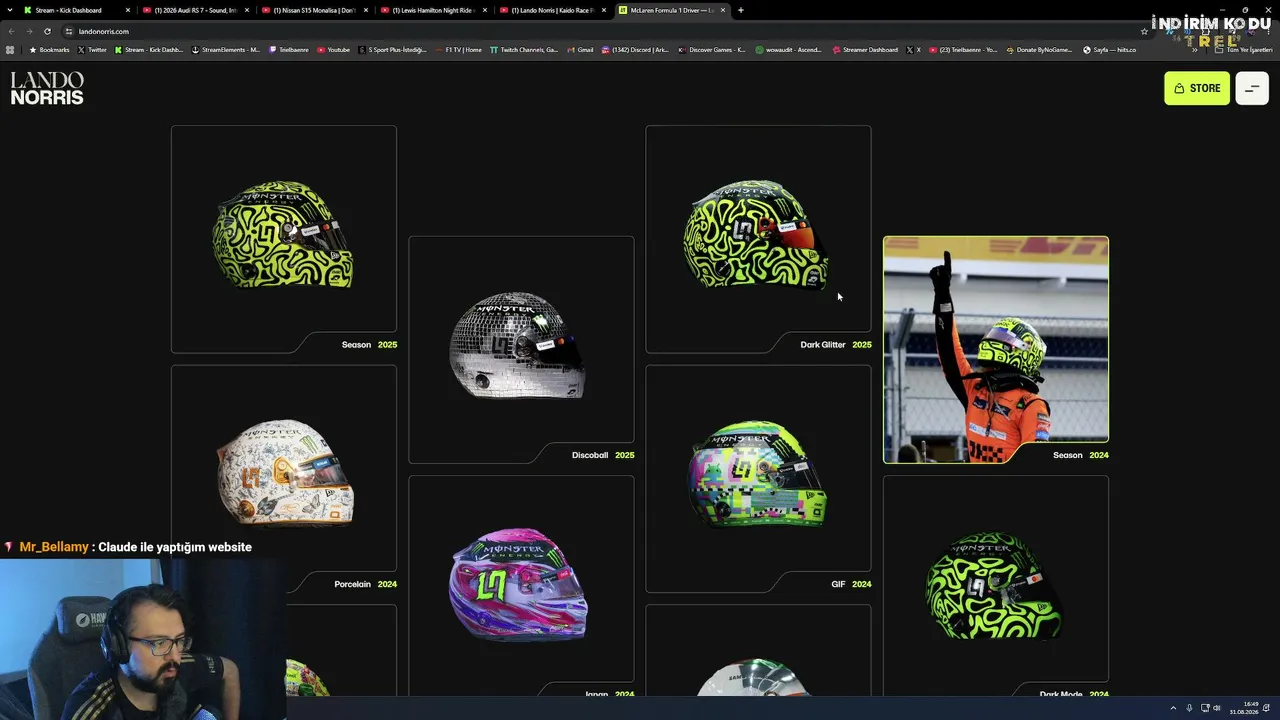Select the GIF 2024 helmet card

758,478
